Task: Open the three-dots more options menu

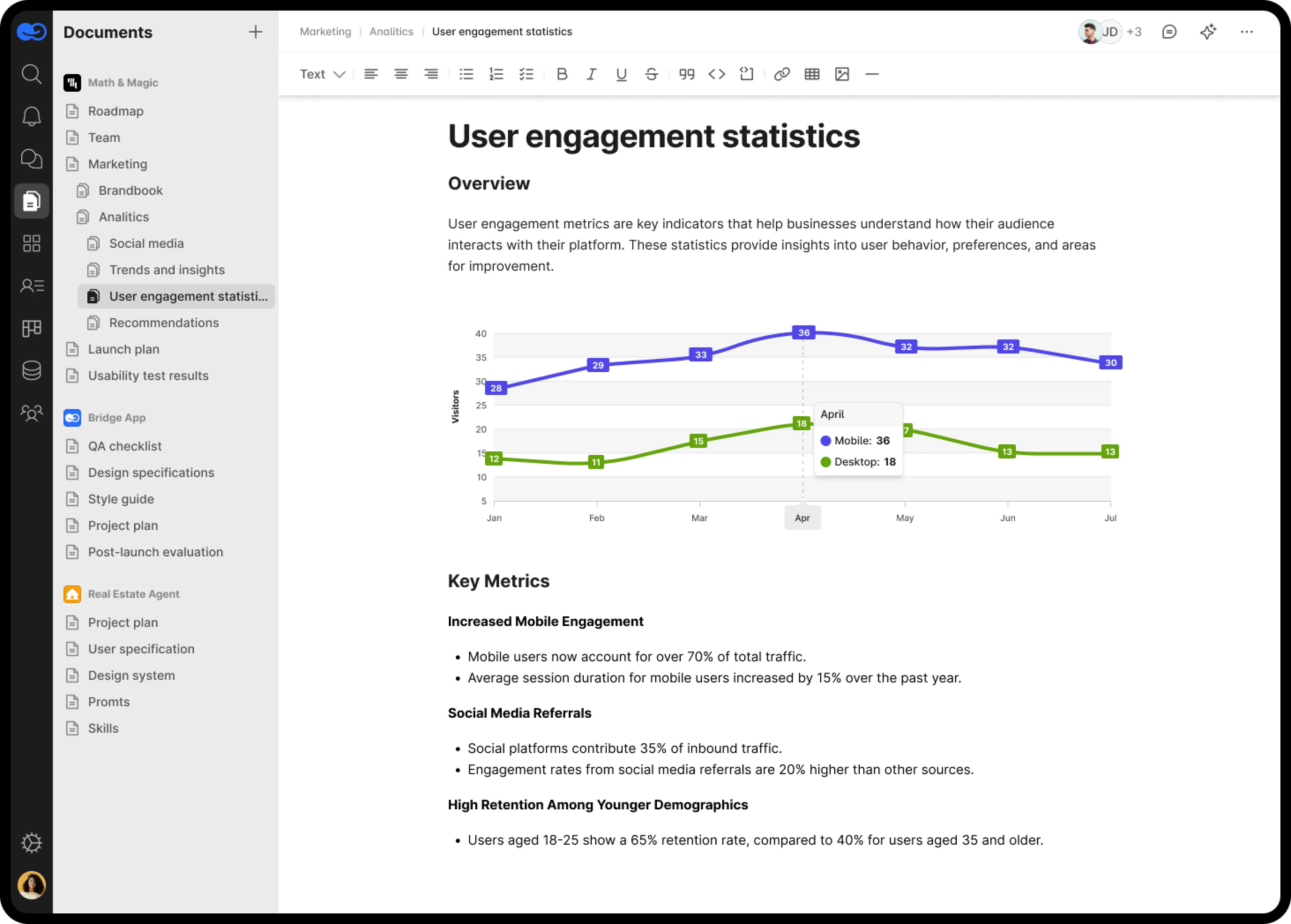Action: (x=1247, y=32)
